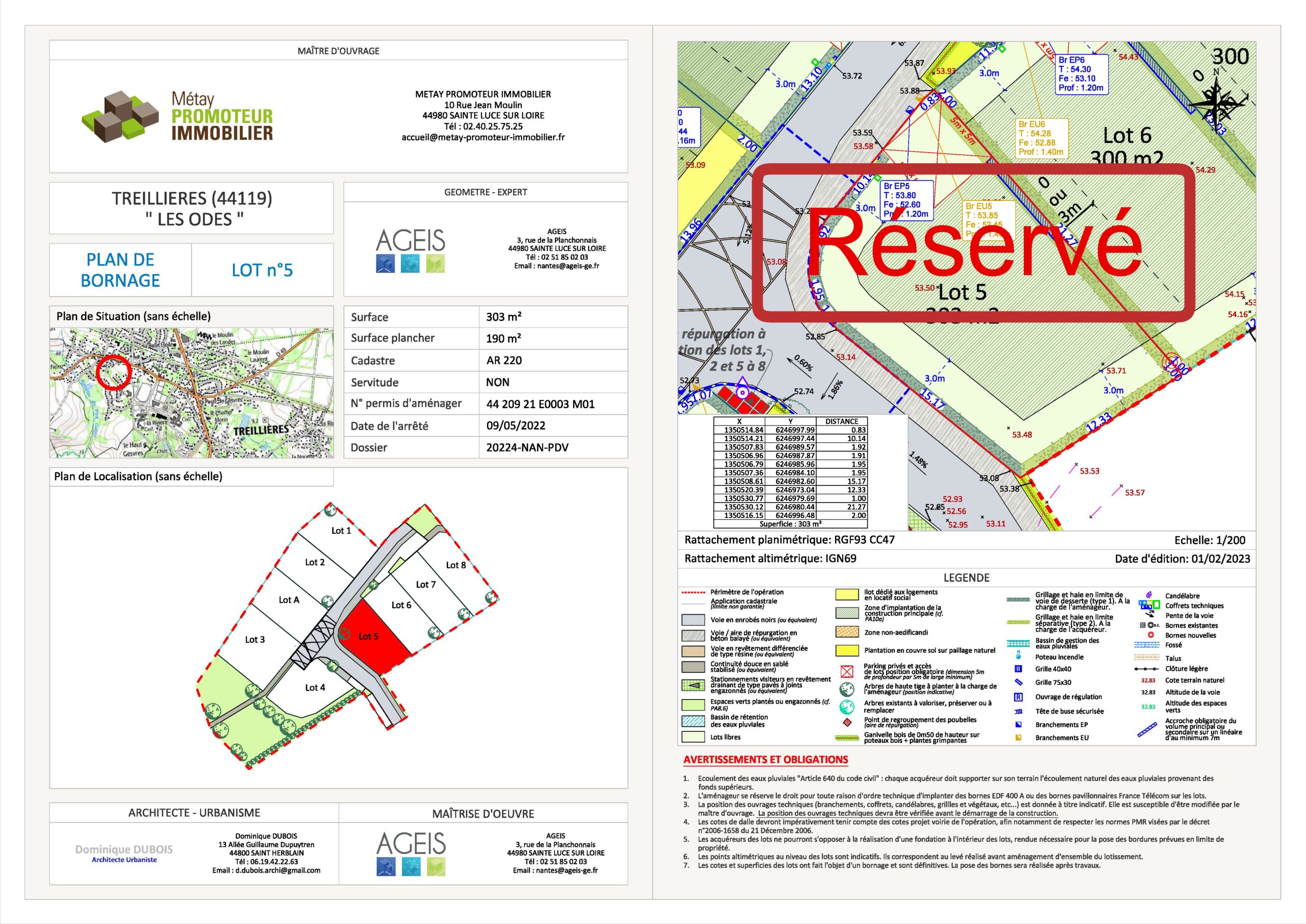
Task: Click Lot A label in localisation plan
Action: tap(289, 600)
